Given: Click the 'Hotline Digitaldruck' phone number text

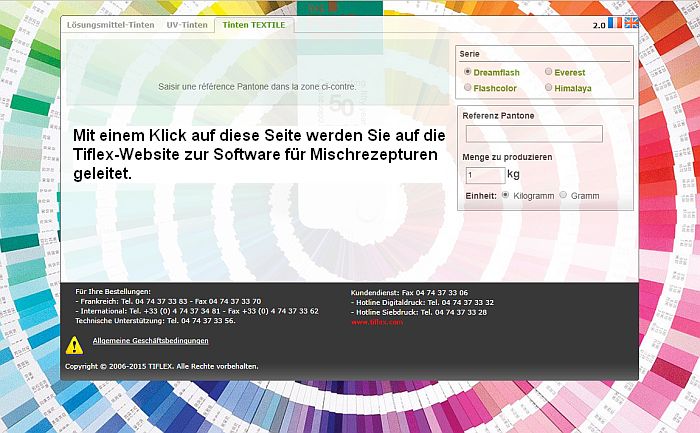Looking at the screenshot, I should coord(422,302).
